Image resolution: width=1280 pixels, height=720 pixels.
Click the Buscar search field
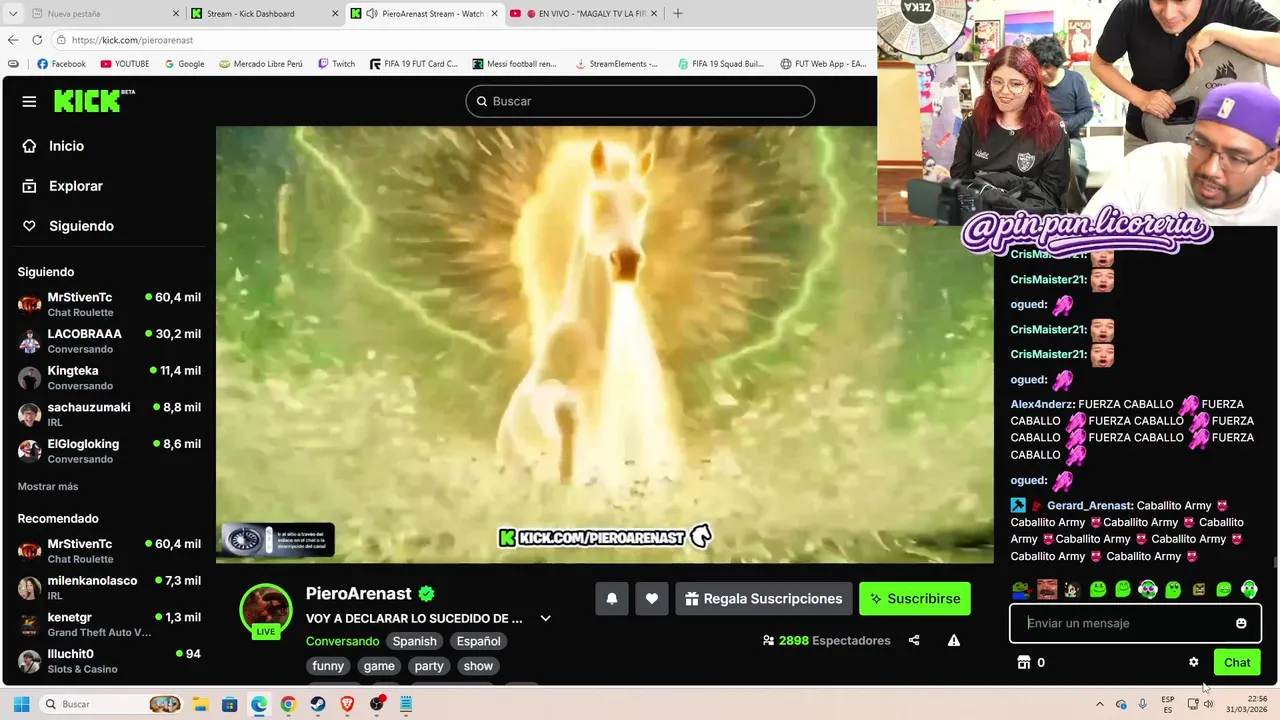click(640, 101)
